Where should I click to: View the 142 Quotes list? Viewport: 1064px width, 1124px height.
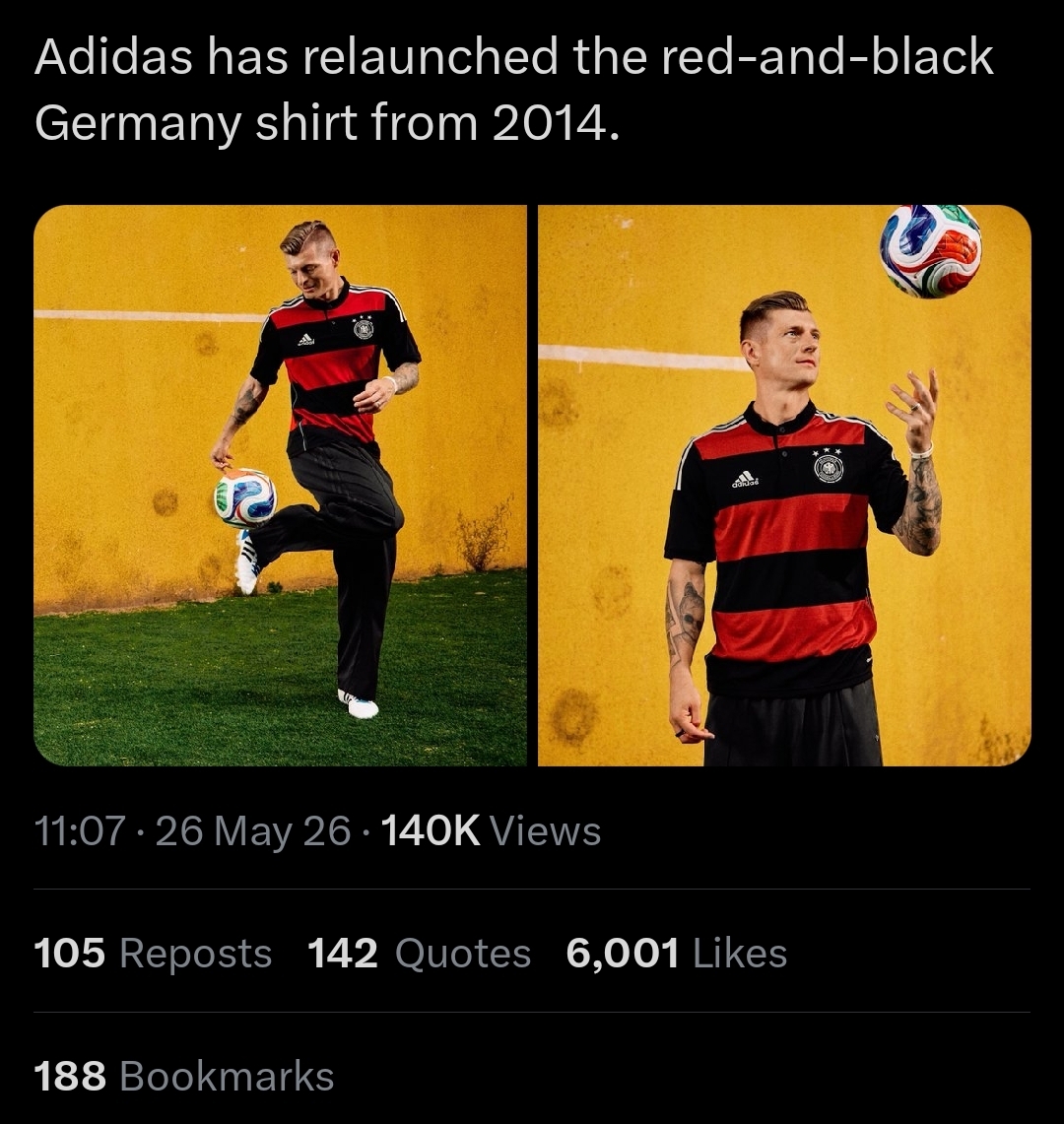[420, 953]
